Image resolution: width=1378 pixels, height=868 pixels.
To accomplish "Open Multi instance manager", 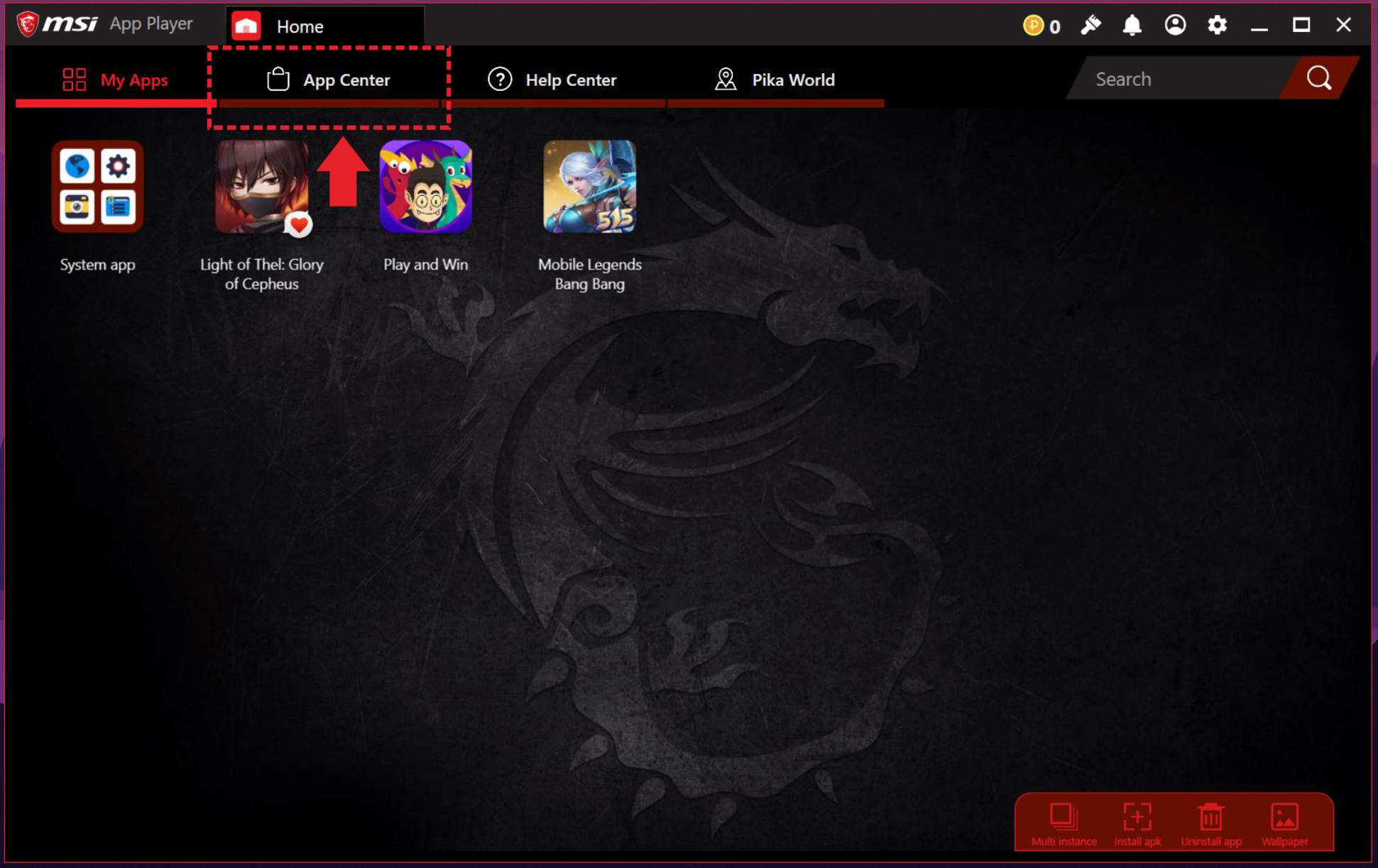I will point(1063,823).
